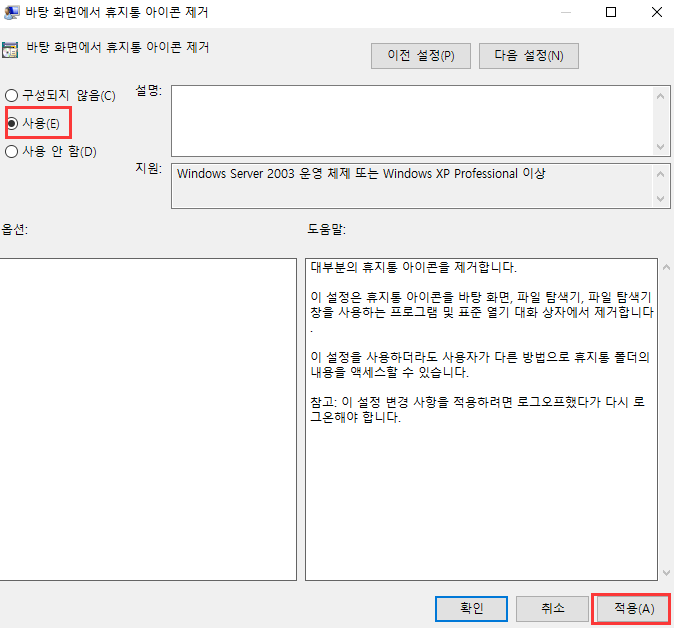Go to 이전 설정(P)
The width and height of the screenshot is (674, 628).
421,56
